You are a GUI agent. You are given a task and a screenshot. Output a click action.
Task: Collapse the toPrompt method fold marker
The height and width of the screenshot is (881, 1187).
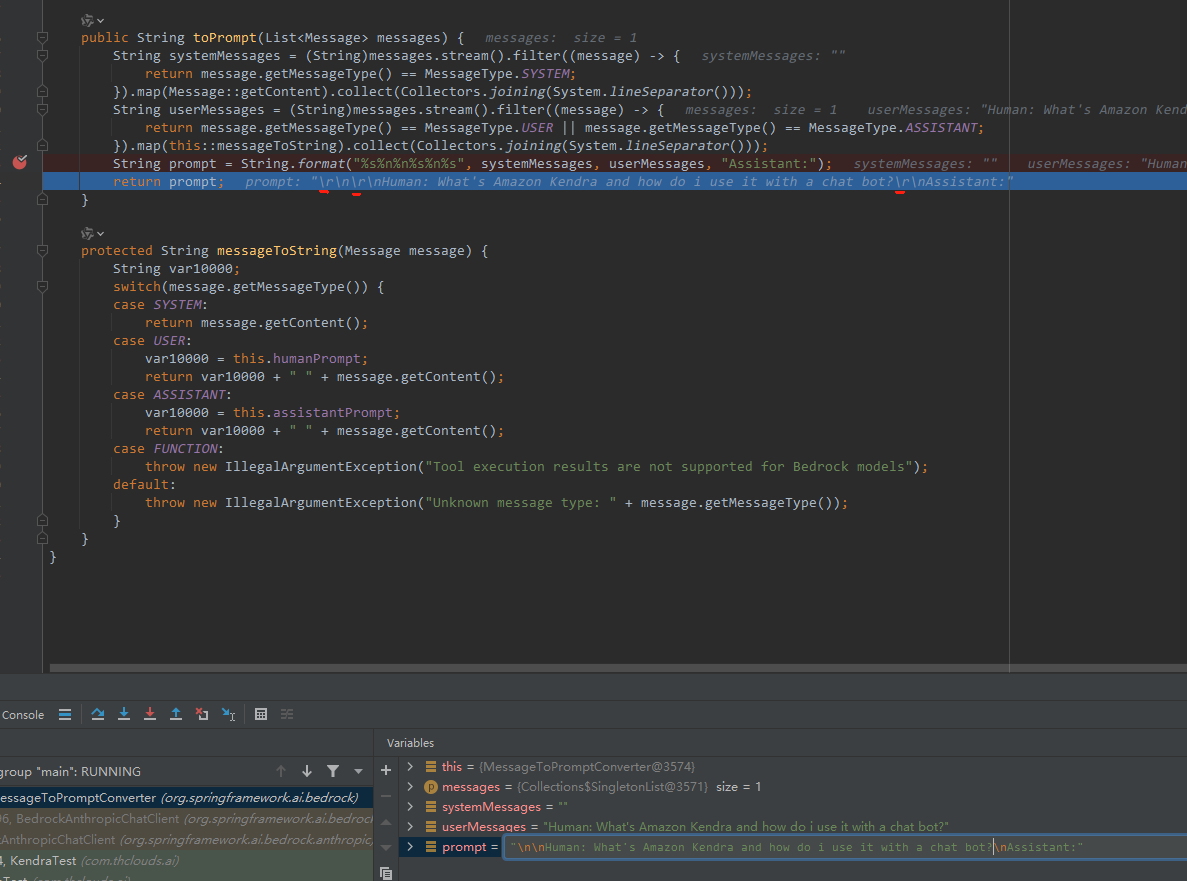pos(42,38)
